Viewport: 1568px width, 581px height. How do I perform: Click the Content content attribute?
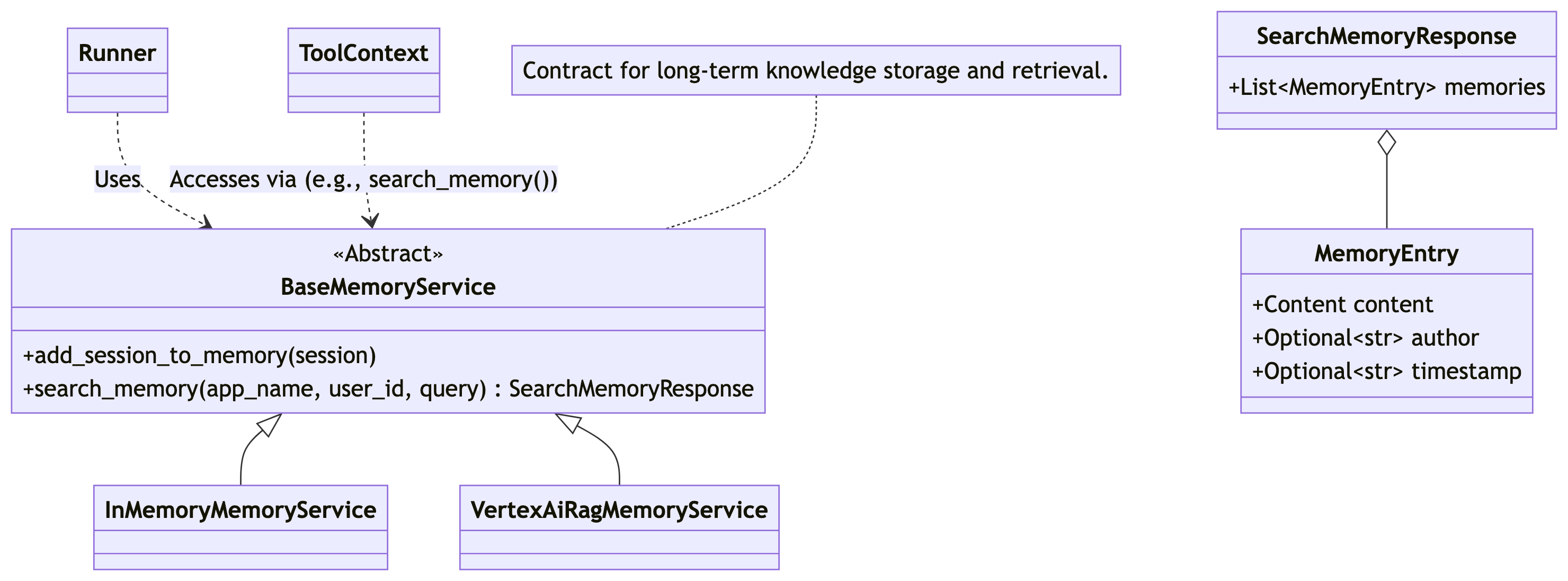tap(1342, 304)
